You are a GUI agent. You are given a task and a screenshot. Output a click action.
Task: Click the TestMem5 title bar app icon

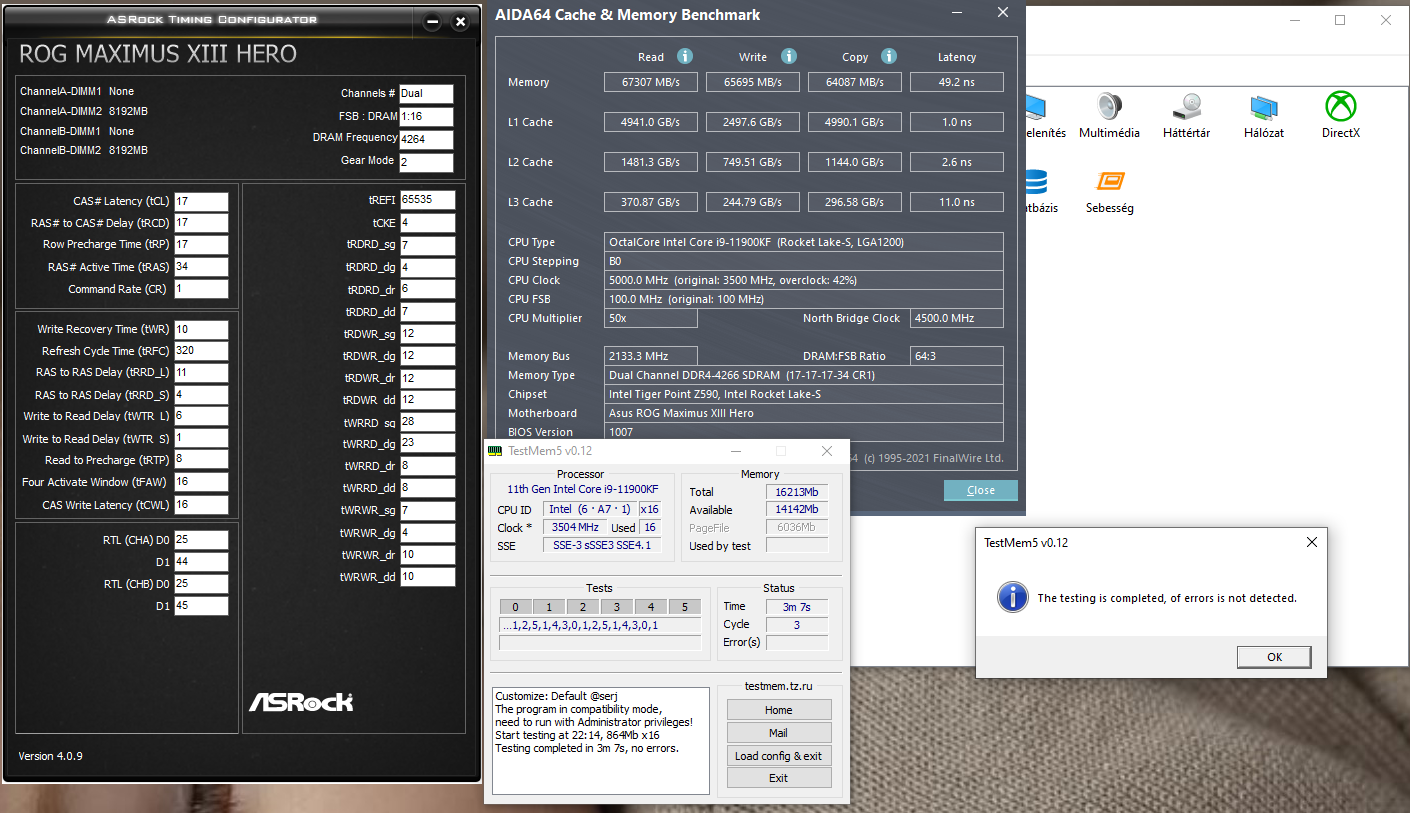point(495,451)
